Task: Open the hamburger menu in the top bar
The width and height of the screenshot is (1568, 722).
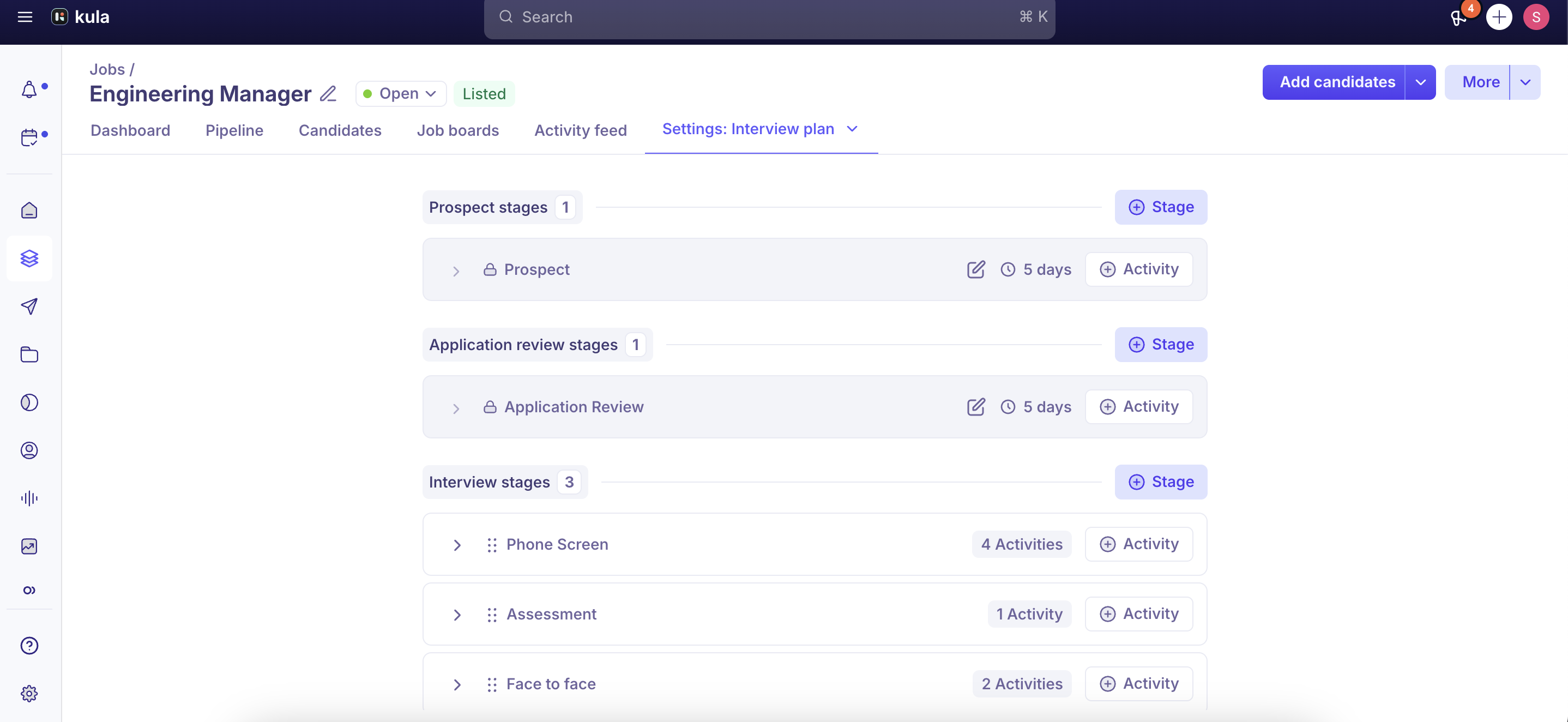Action: 25,17
